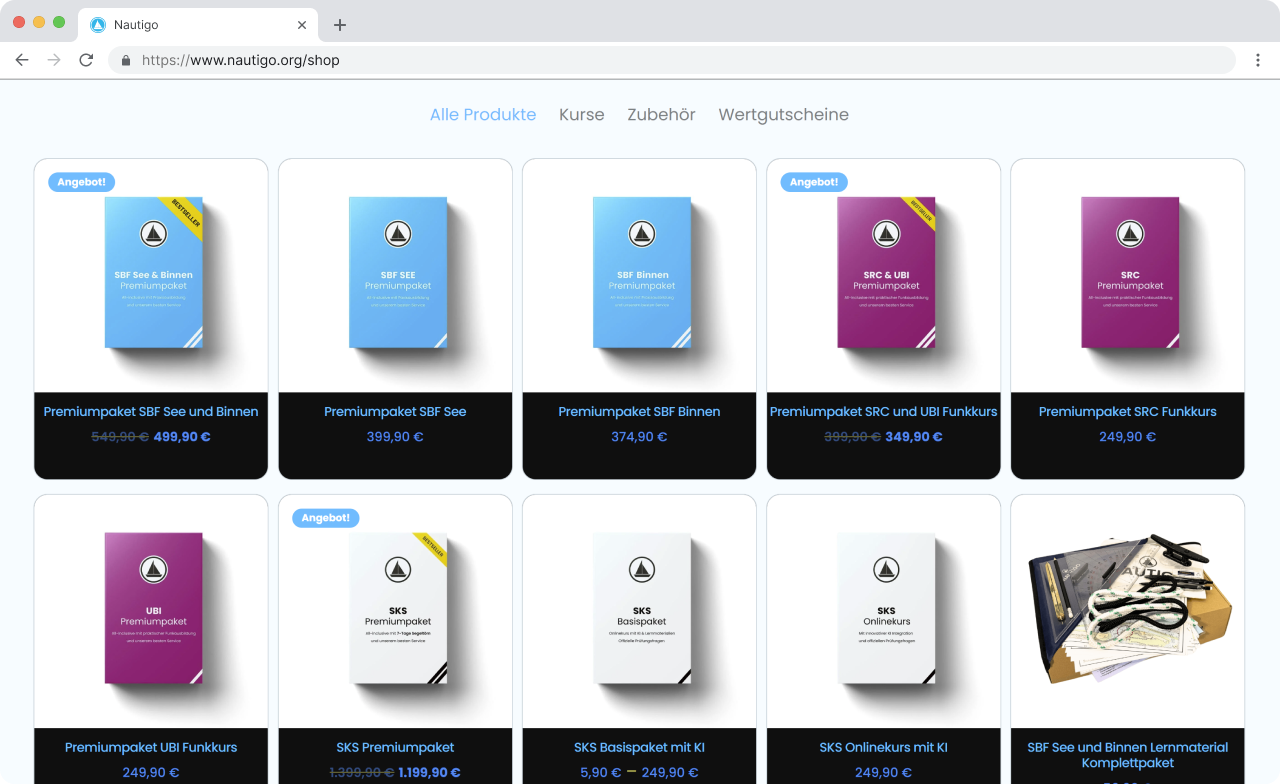Show the Wertgutscheine category

pyautogui.click(x=784, y=115)
